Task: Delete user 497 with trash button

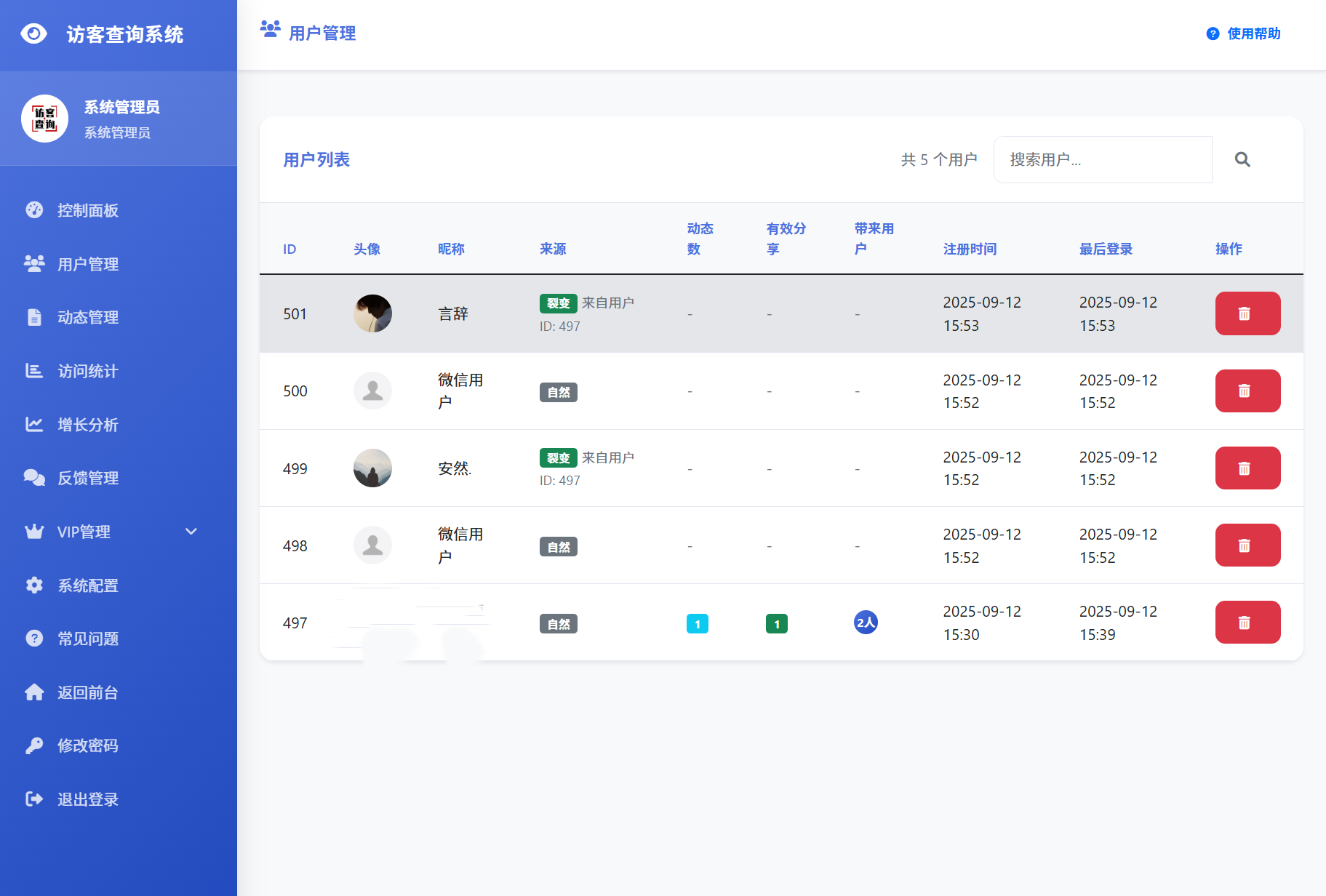Action: (1247, 623)
